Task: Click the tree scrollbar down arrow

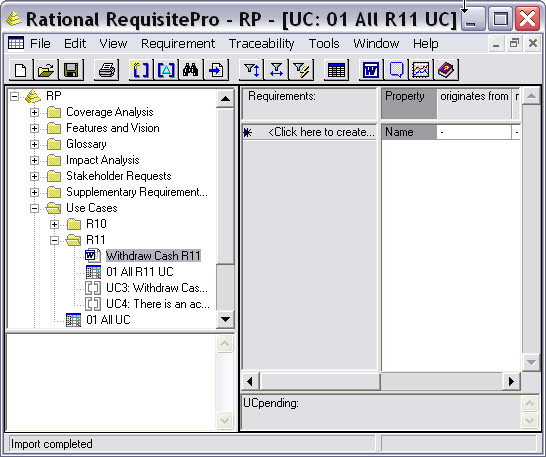Action: pyautogui.click(x=225, y=319)
